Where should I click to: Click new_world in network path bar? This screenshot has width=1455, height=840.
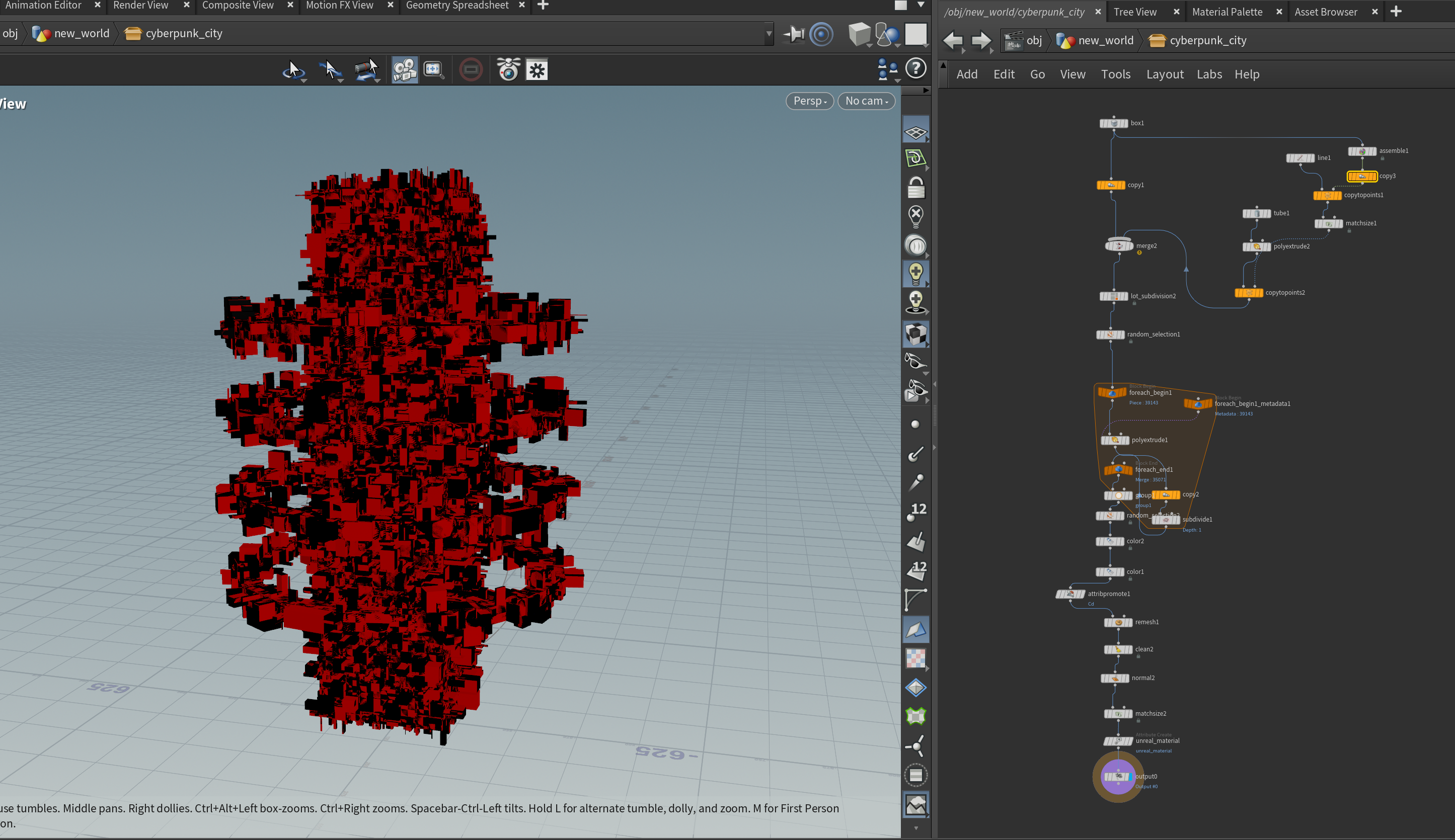[1105, 40]
